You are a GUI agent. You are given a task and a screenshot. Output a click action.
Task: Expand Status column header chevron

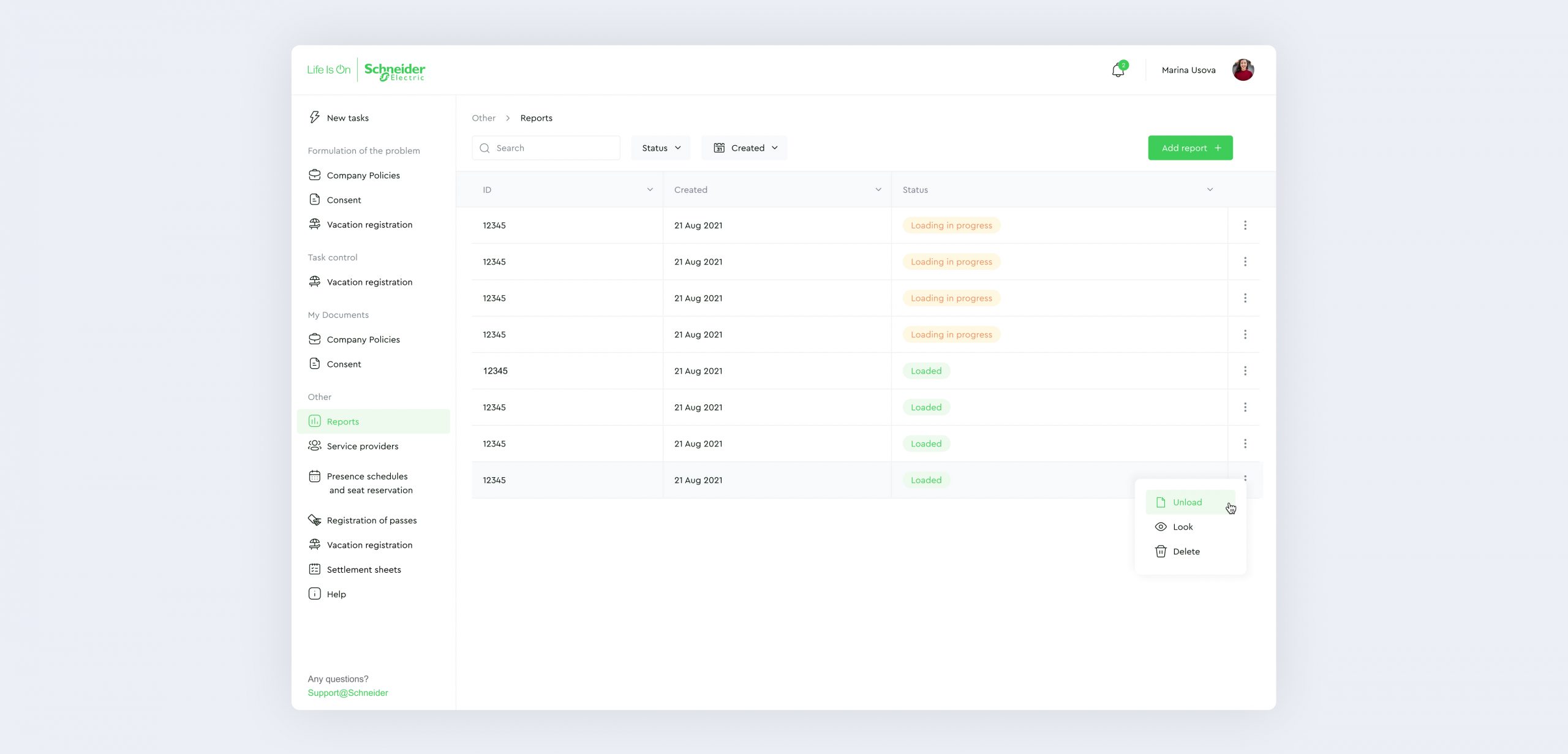point(1210,190)
